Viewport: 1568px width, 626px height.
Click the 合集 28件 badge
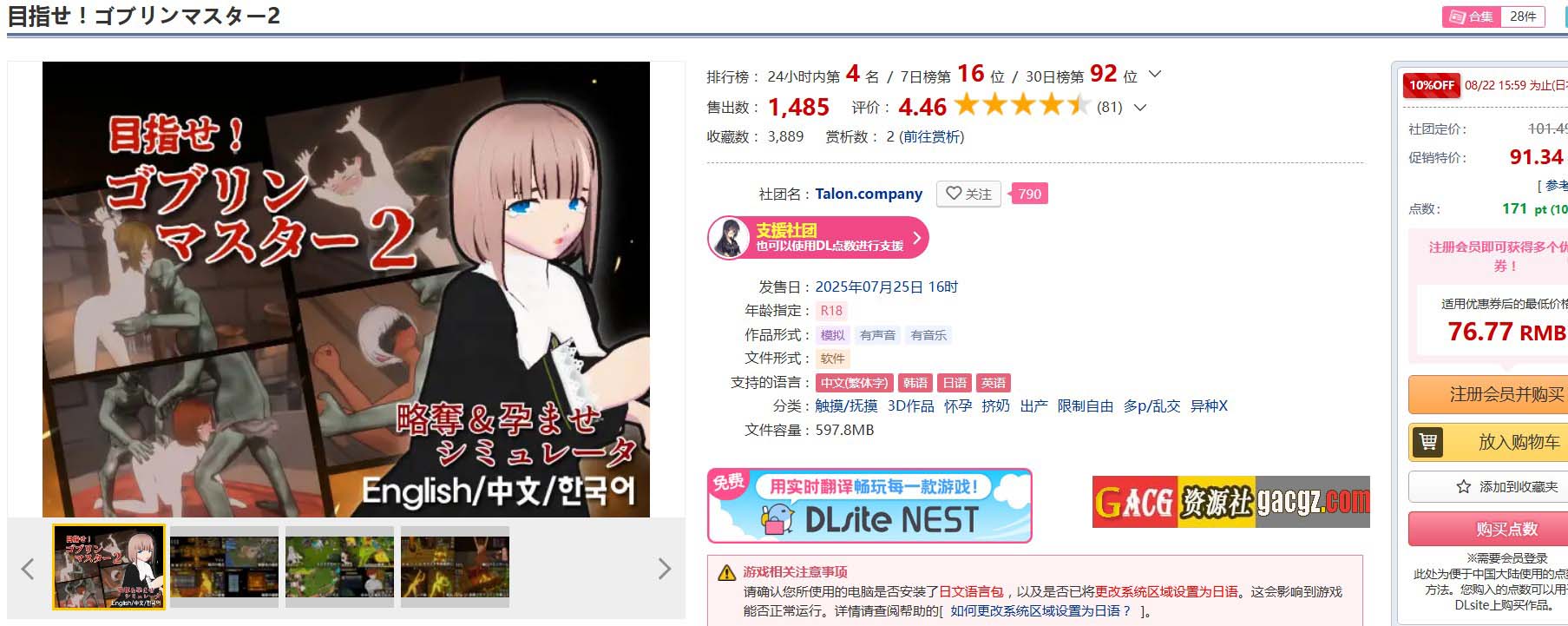point(1493,16)
